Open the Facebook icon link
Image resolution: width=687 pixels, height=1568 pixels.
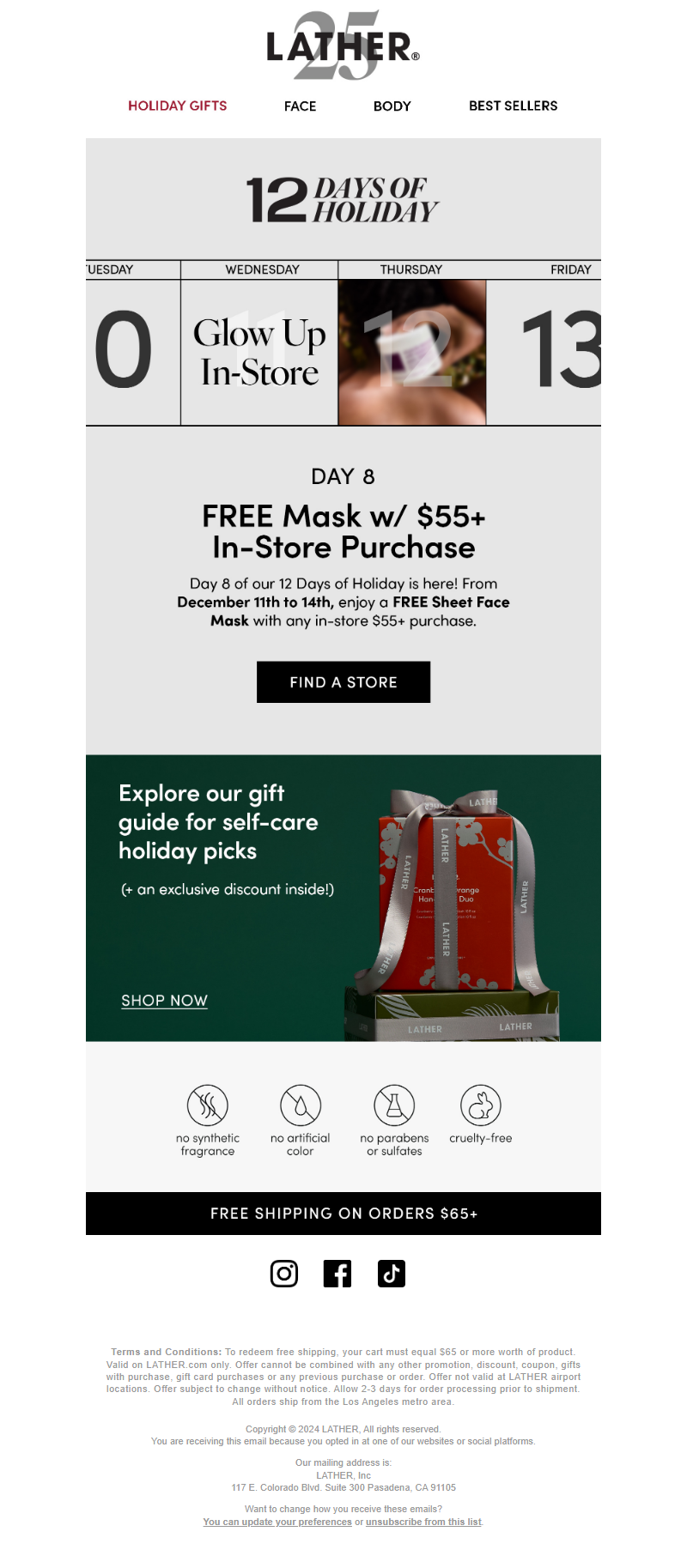(x=337, y=1273)
